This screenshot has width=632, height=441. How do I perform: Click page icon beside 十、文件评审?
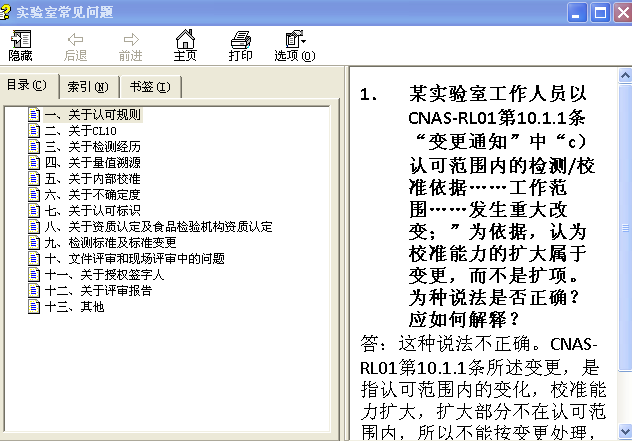tap(34, 258)
